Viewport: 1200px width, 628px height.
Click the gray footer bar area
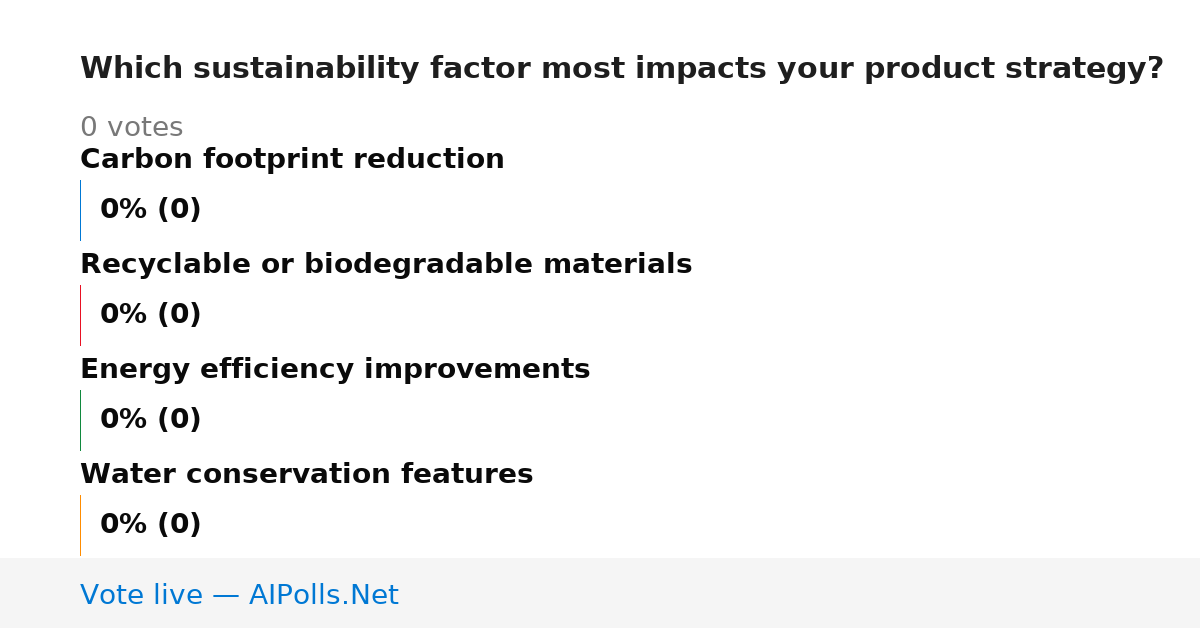pos(600,593)
